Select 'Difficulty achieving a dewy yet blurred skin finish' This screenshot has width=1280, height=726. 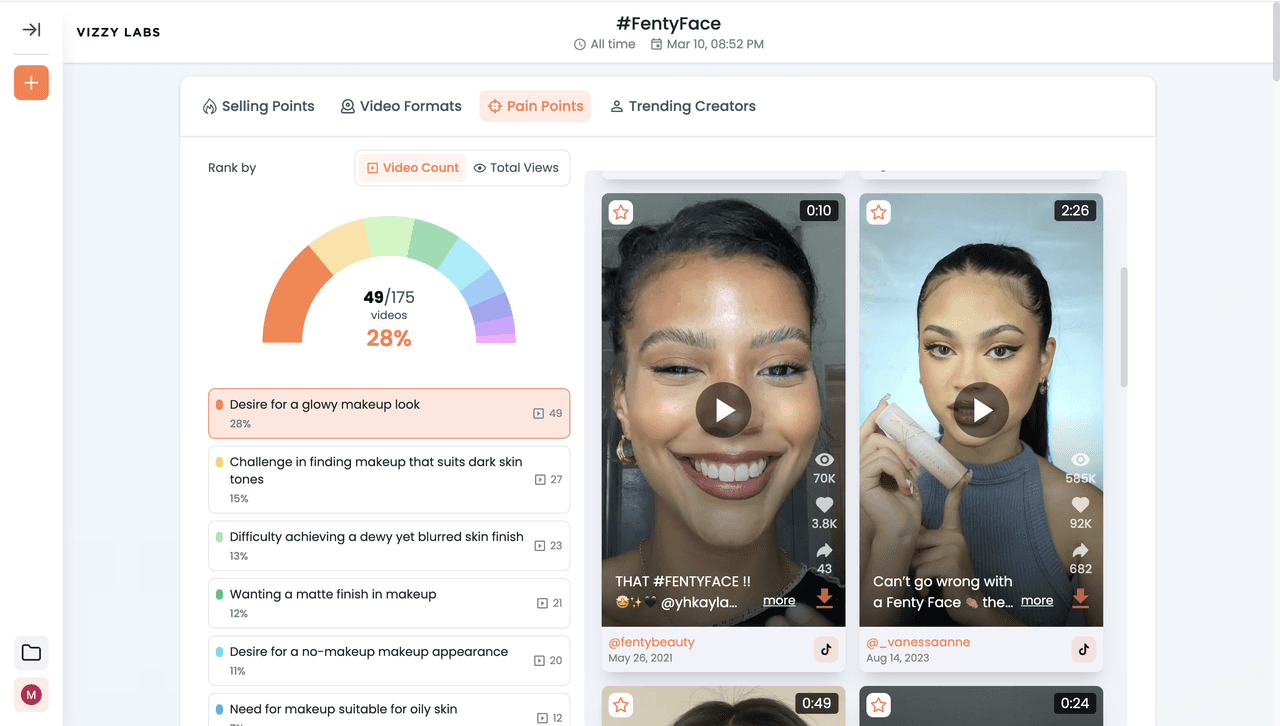(389, 545)
